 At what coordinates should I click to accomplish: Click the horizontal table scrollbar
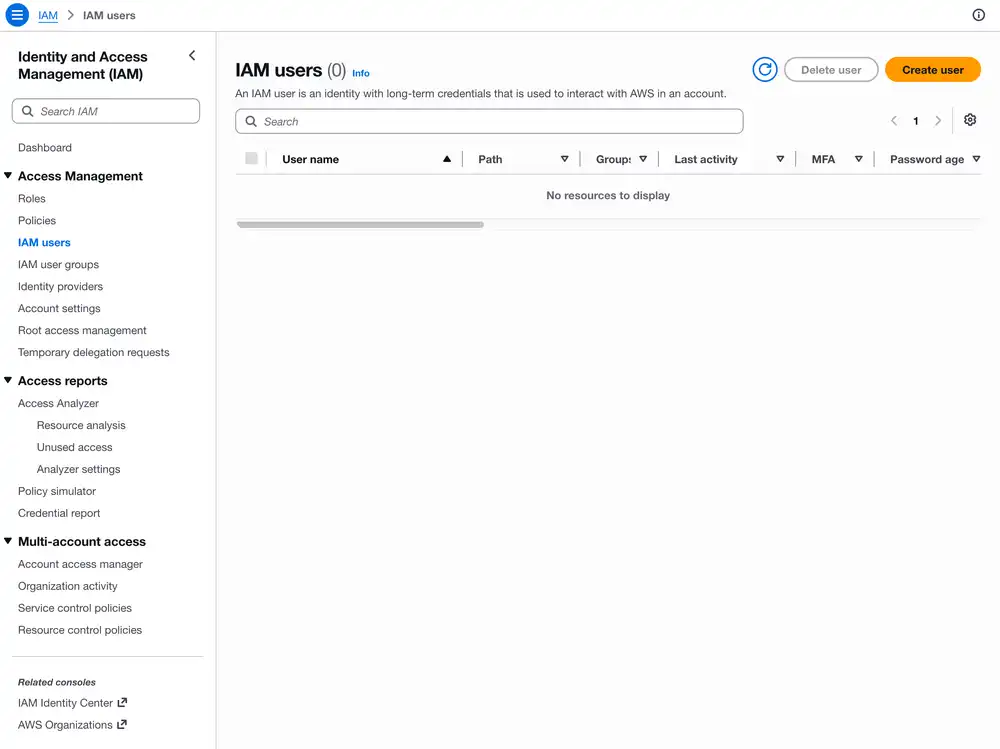pyautogui.click(x=360, y=225)
